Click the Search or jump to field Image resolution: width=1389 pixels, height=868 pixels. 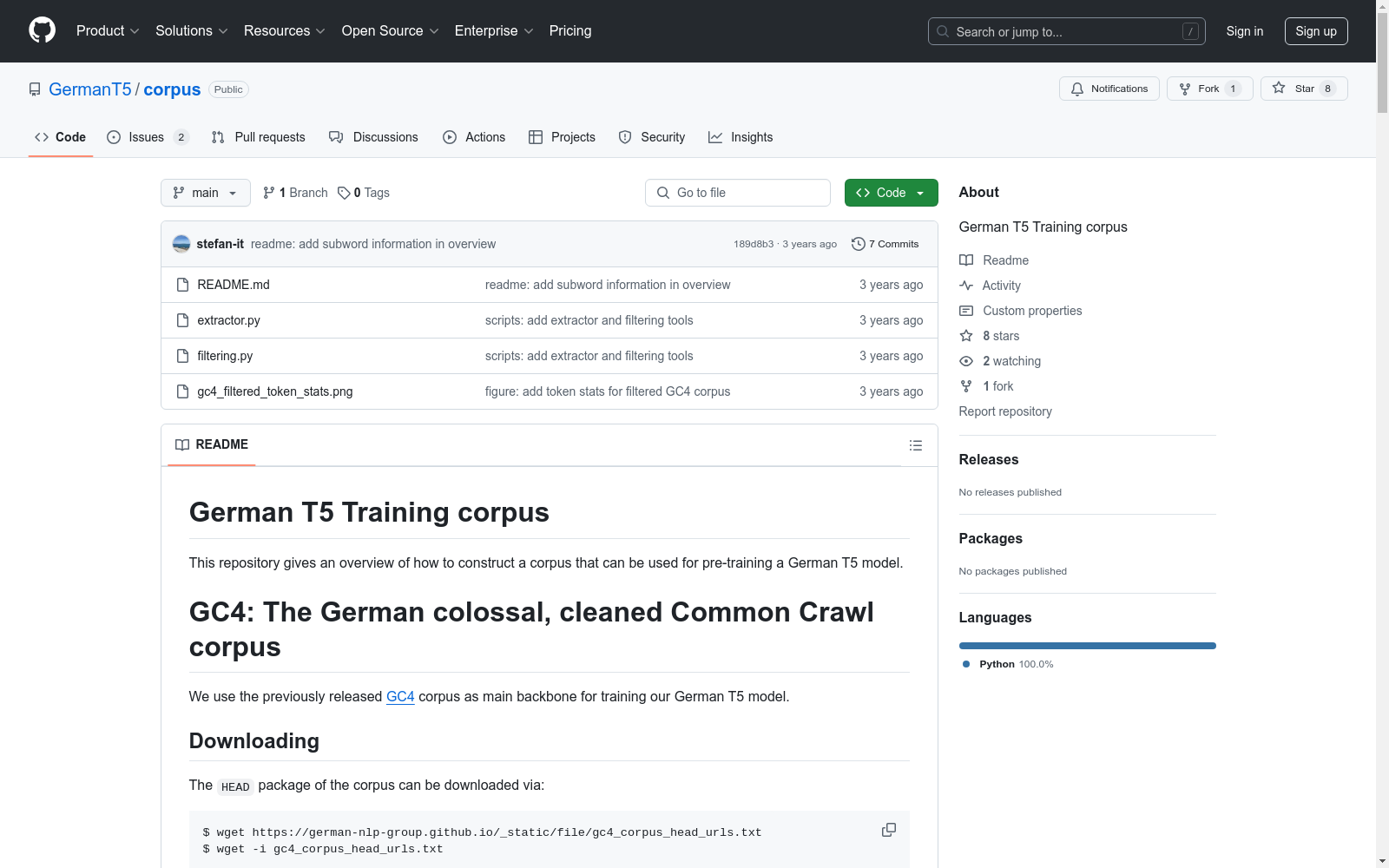tap(1067, 31)
